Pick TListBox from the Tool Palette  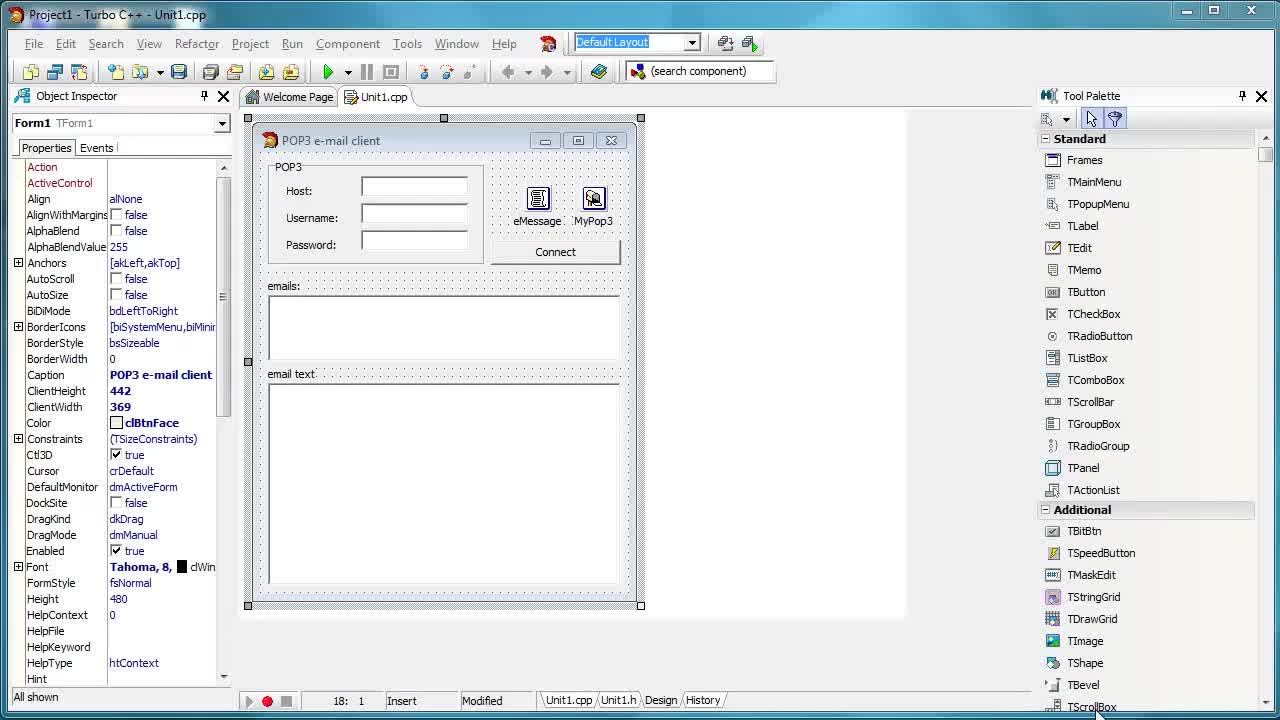1076,358
